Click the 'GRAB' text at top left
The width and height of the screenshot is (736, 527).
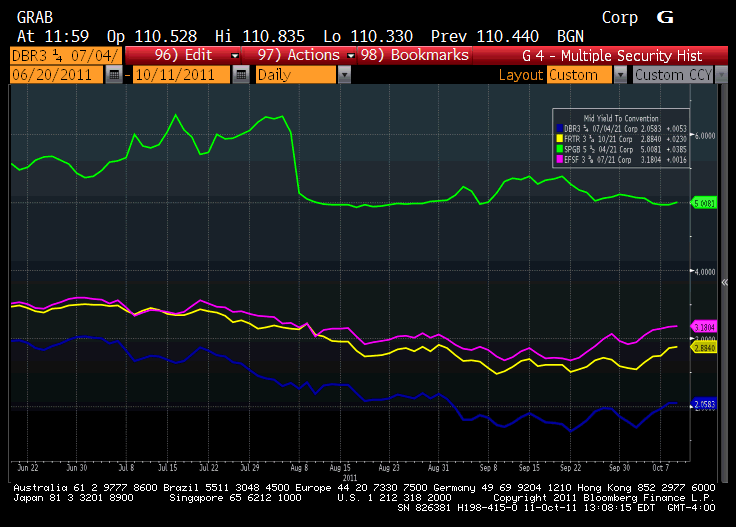tap(35, 17)
